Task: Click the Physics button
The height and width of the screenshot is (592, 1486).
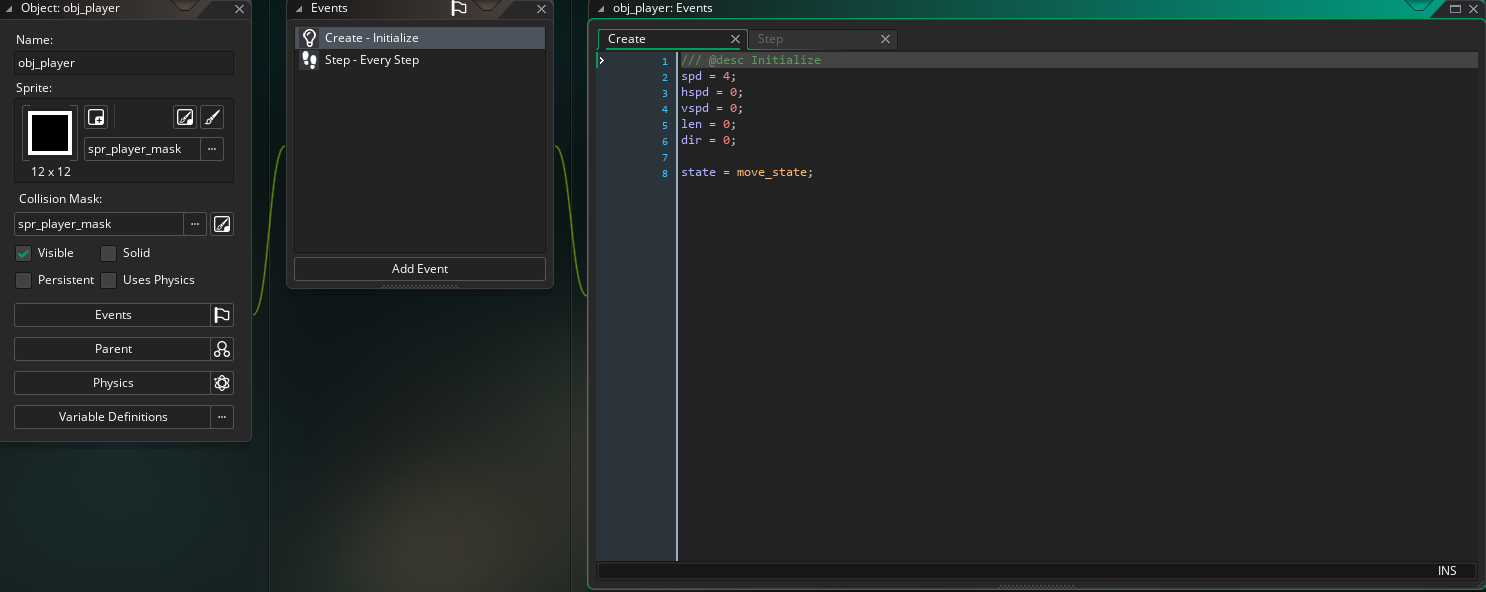Action: pyautogui.click(x=112, y=383)
